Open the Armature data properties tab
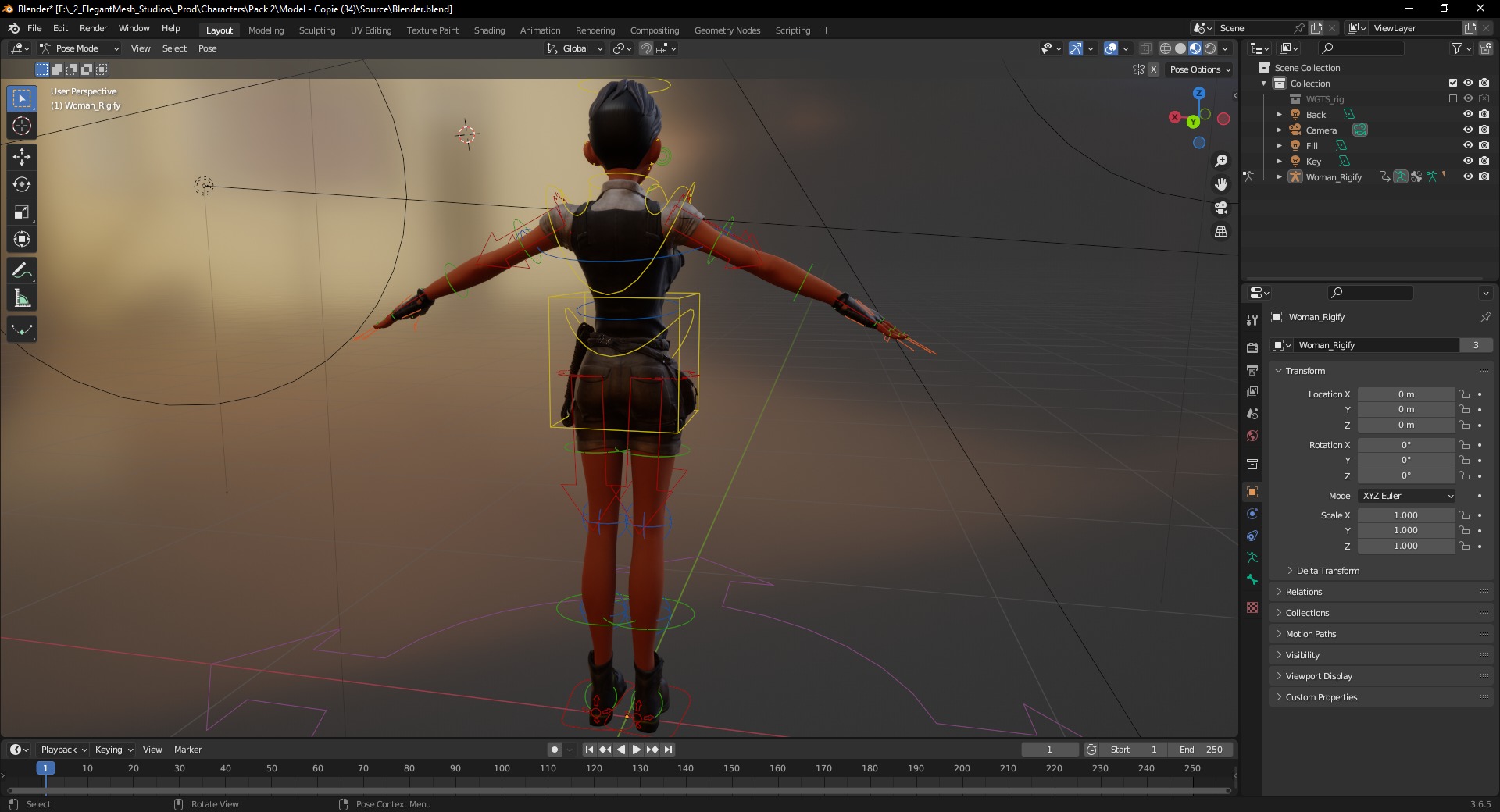Image resolution: width=1500 pixels, height=812 pixels. click(1252, 557)
